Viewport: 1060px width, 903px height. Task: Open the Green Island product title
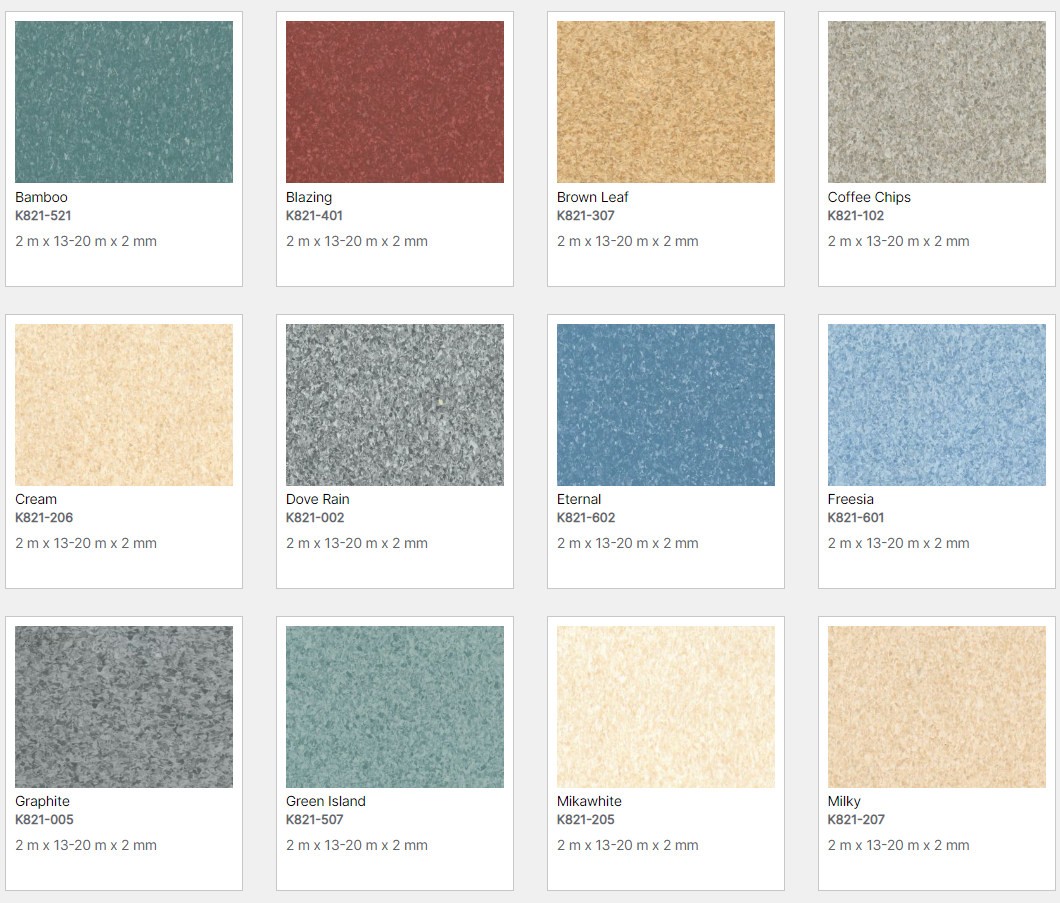325,802
